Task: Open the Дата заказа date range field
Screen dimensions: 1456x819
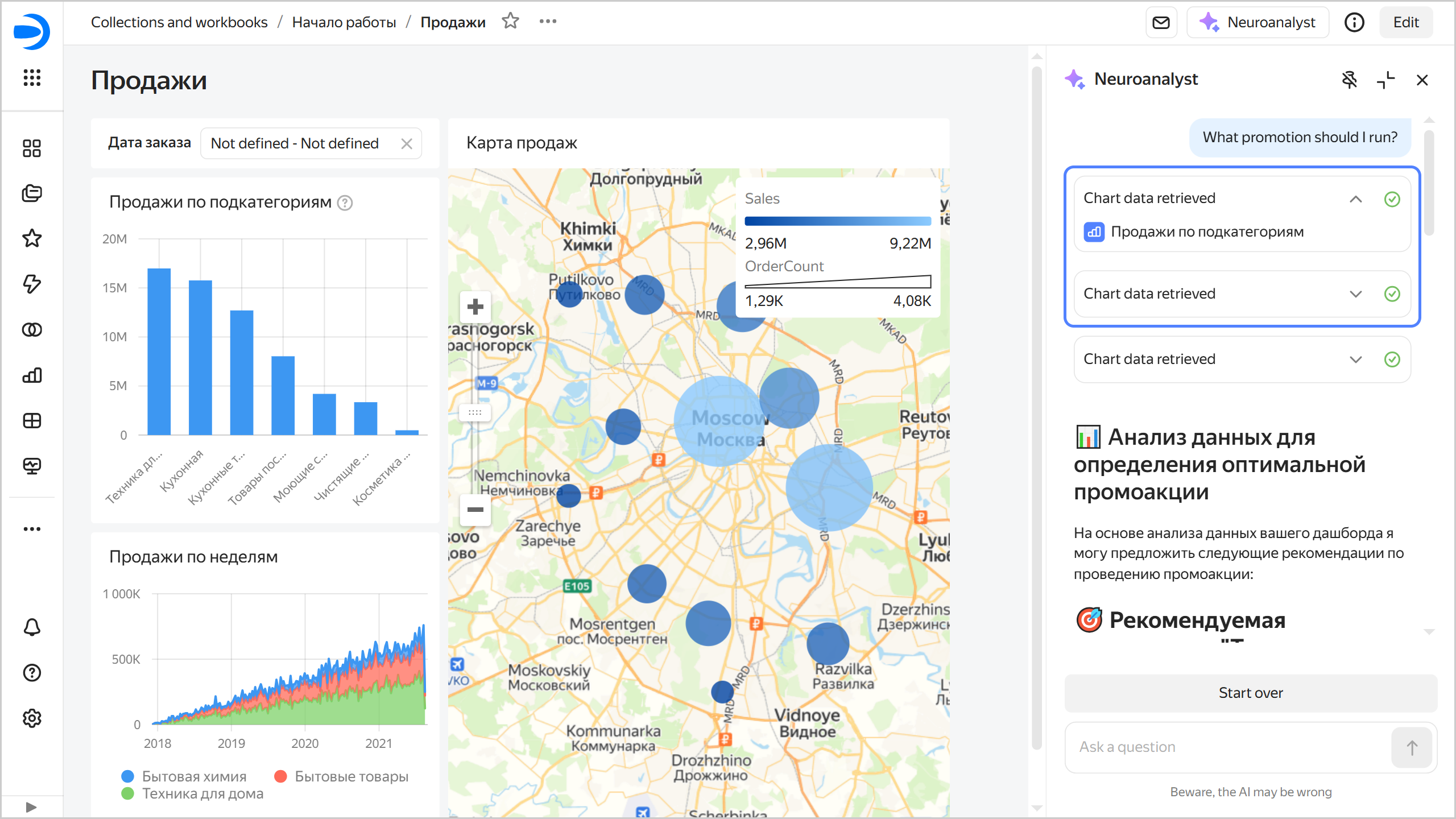Action: 311,143
